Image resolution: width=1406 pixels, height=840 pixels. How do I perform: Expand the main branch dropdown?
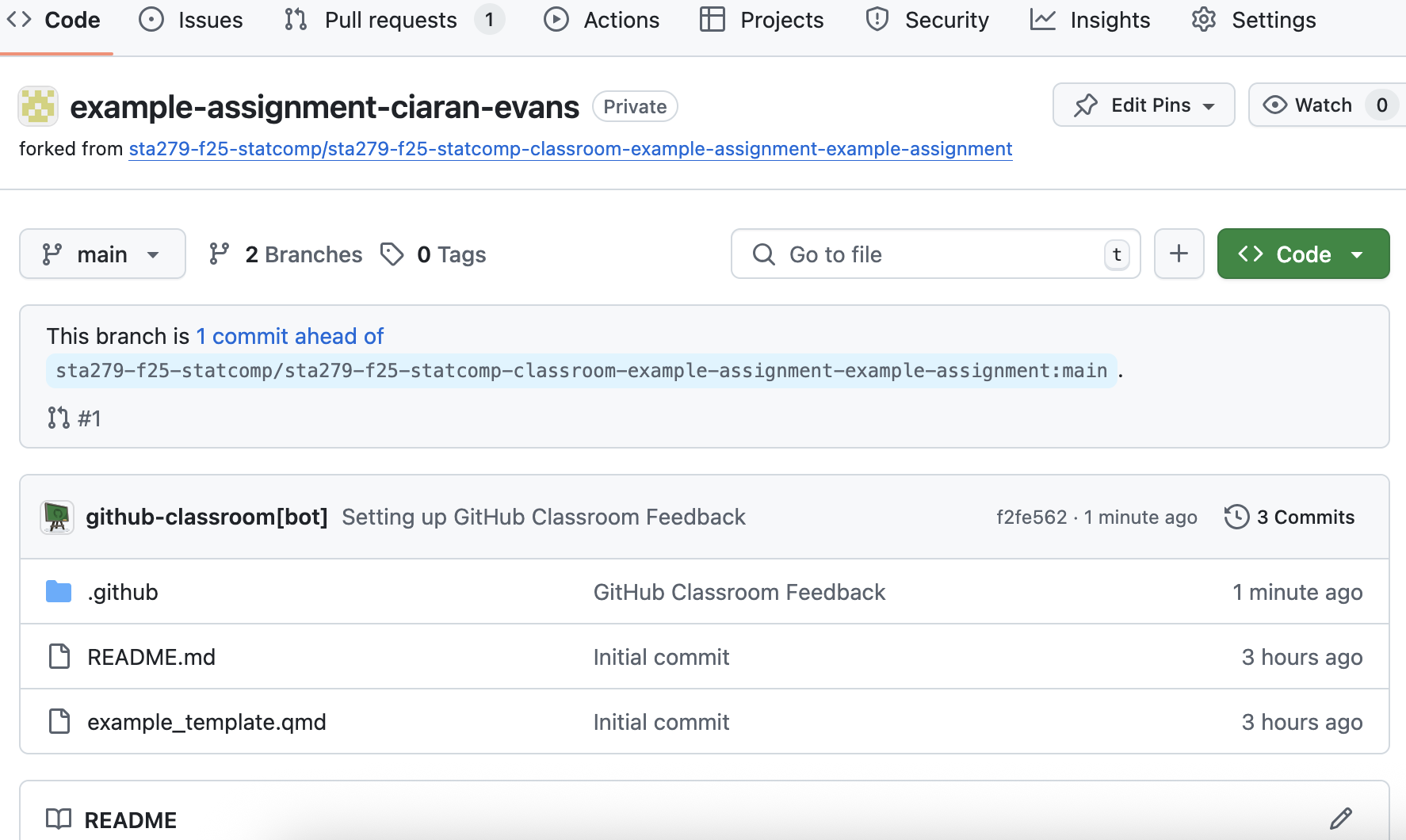tap(102, 254)
